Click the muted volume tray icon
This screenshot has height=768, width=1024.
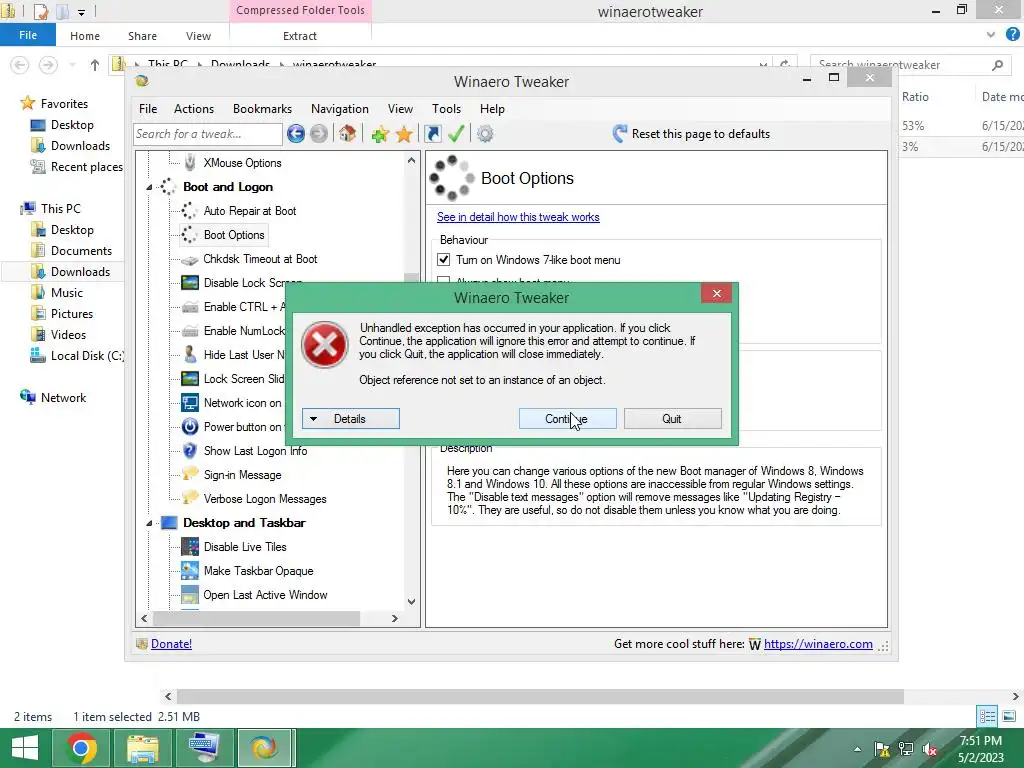pyautogui.click(x=930, y=749)
